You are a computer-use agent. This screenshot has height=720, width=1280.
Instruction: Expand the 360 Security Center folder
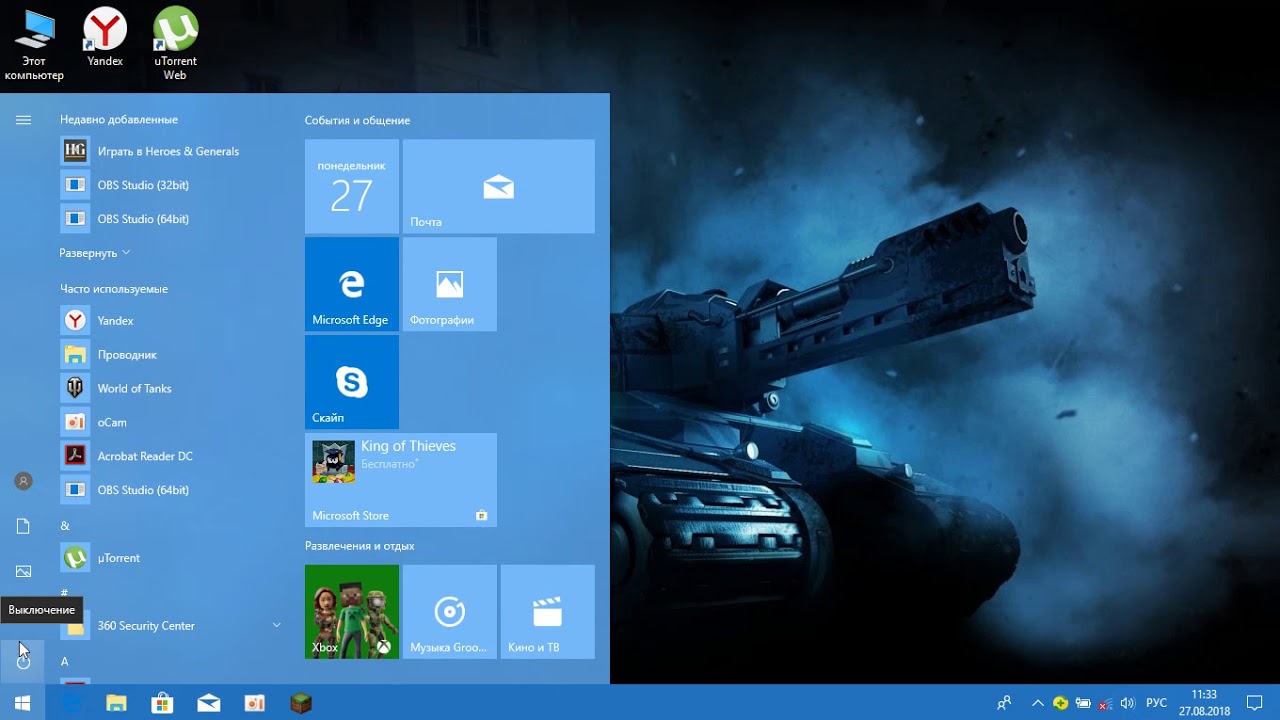pos(174,626)
